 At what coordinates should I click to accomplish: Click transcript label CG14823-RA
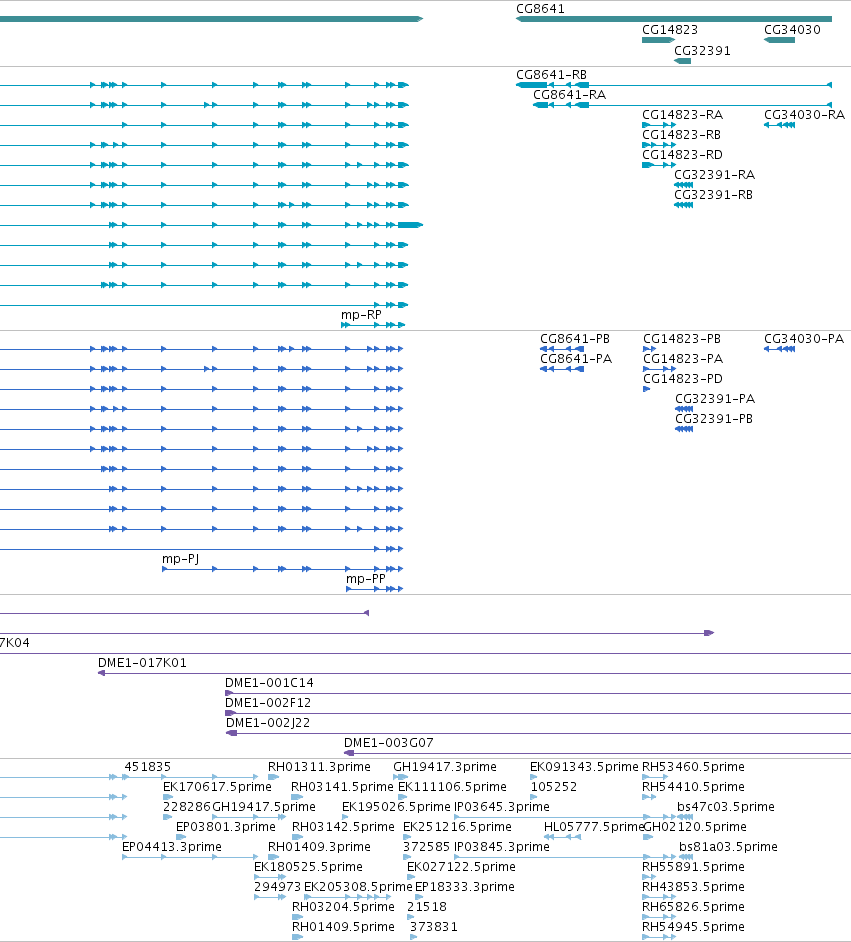click(x=682, y=115)
